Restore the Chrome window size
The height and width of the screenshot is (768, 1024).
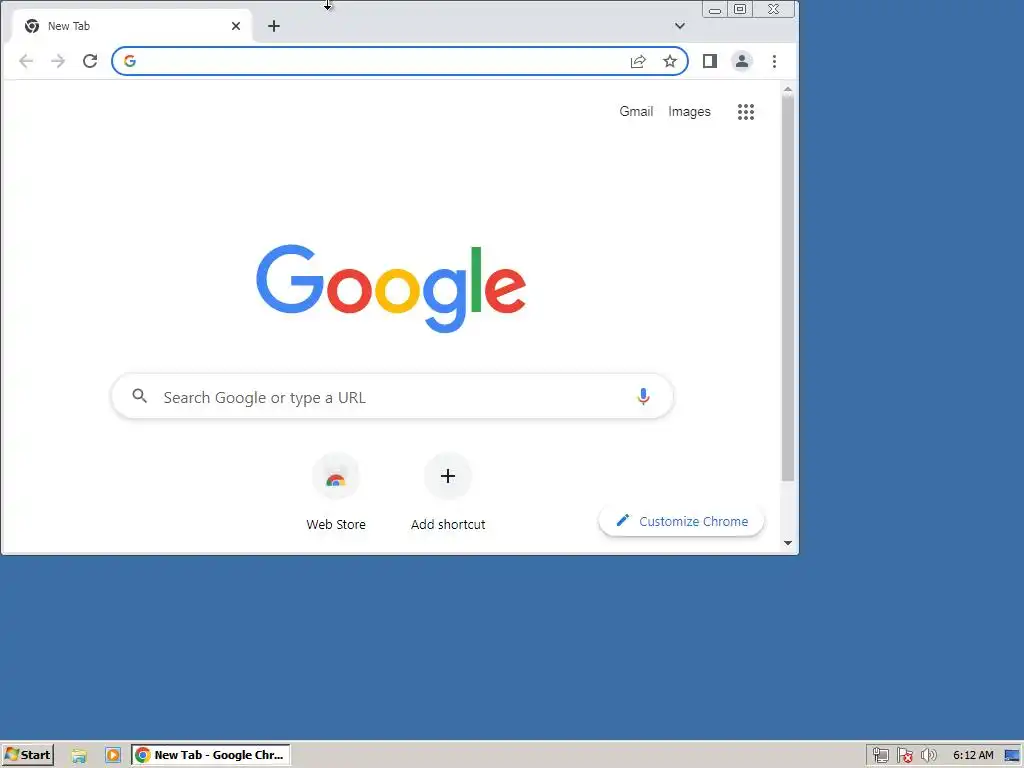click(x=740, y=9)
